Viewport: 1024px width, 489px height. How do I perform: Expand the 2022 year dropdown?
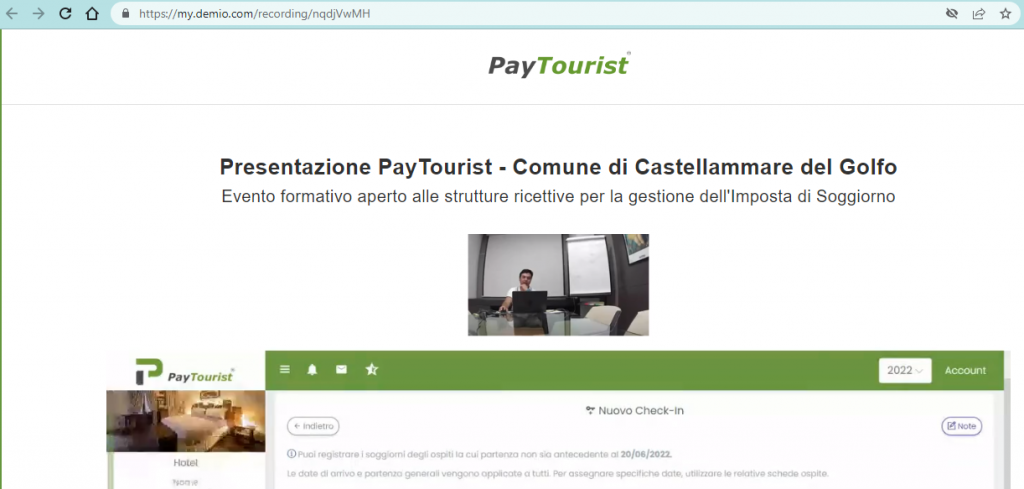click(904, 370)
